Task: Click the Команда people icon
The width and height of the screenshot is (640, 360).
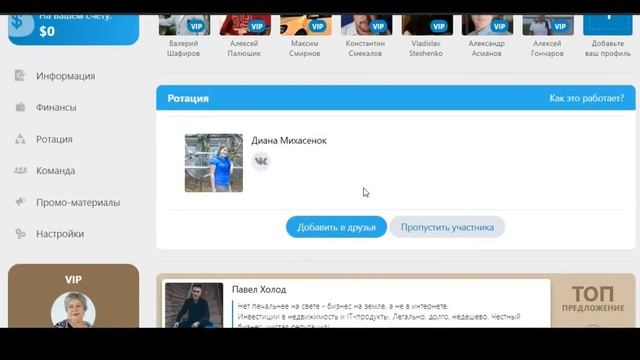Action: 20,170
